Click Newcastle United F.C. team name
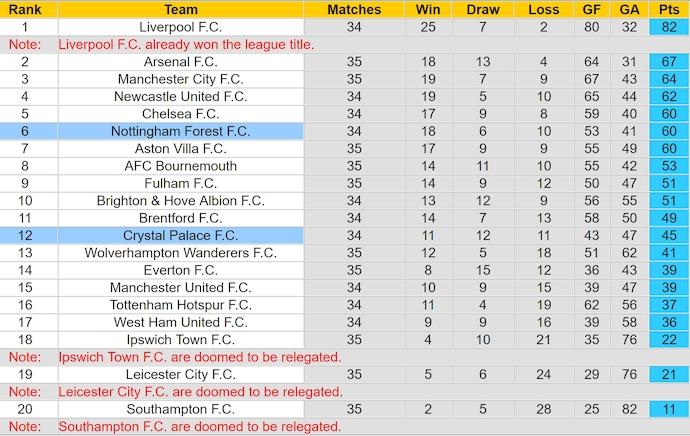Image resolution: width=690 pixels, height=436 pixels. tap(181, 96)
